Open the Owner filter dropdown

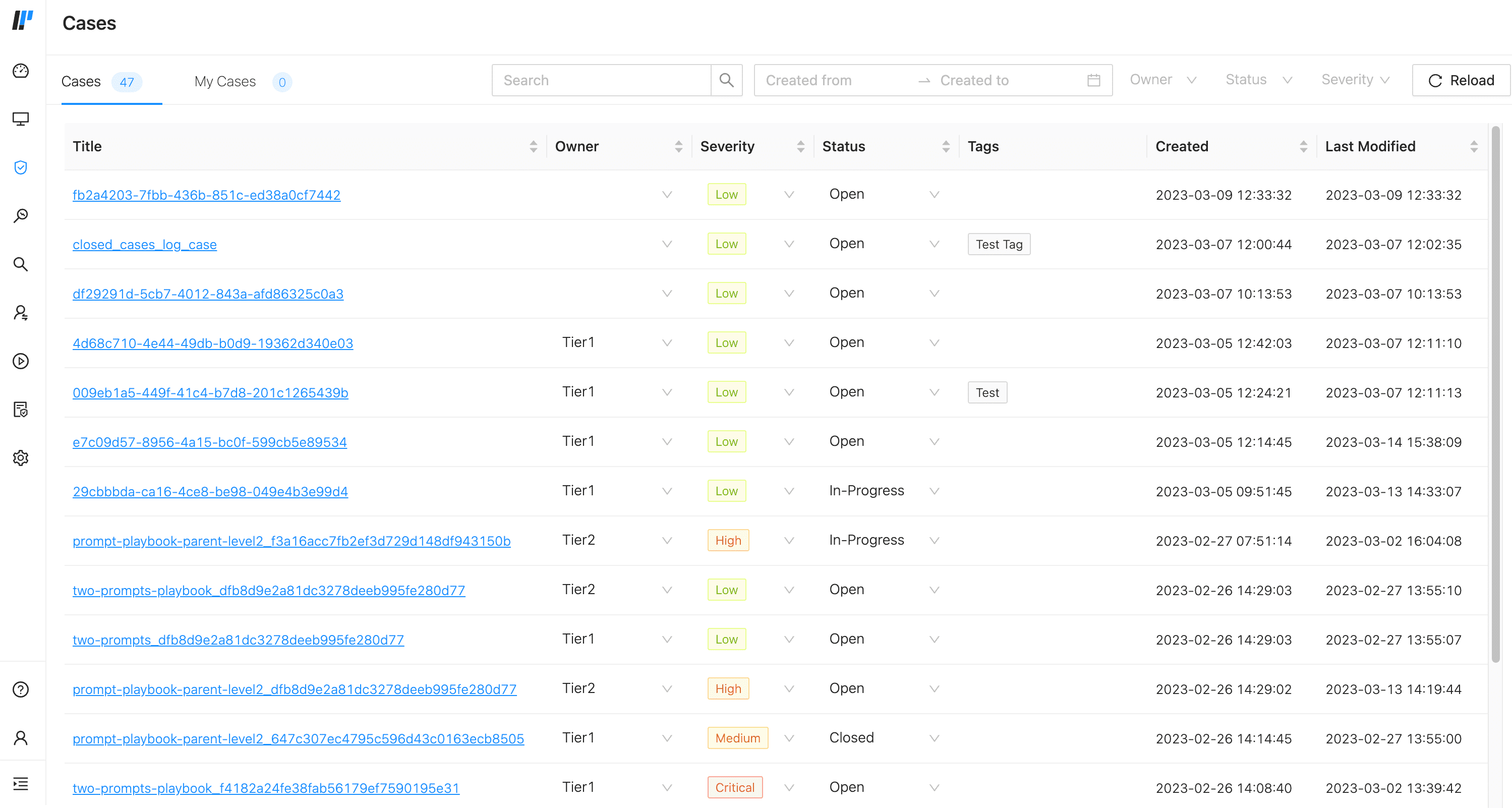pos(1163,80)
